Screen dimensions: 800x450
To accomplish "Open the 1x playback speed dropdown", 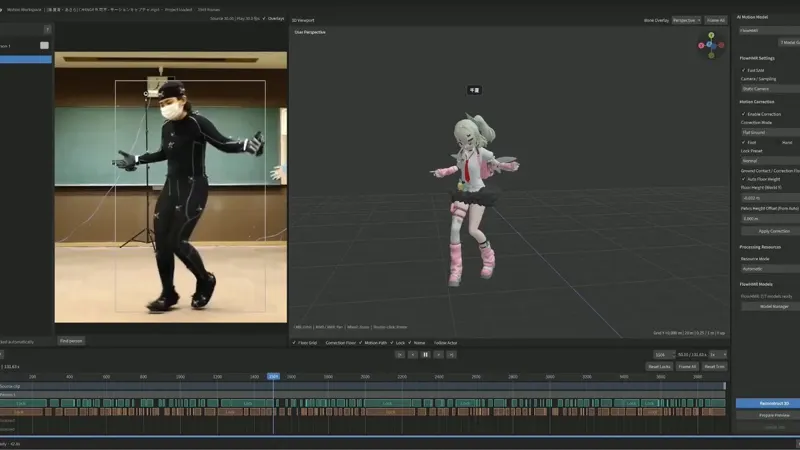I will pos(718,355).
